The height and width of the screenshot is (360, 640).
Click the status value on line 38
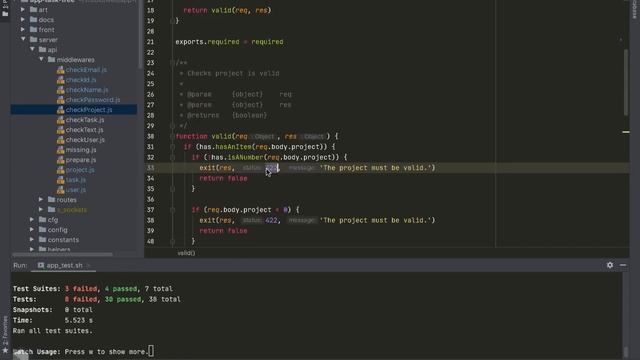coord(271,220)
